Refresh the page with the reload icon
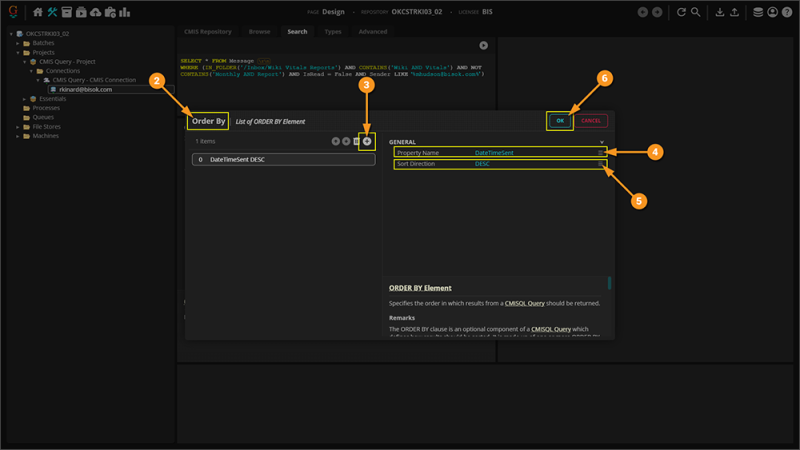Image resolution: width=800 pixels, height=450 pixels. [681, 12]
